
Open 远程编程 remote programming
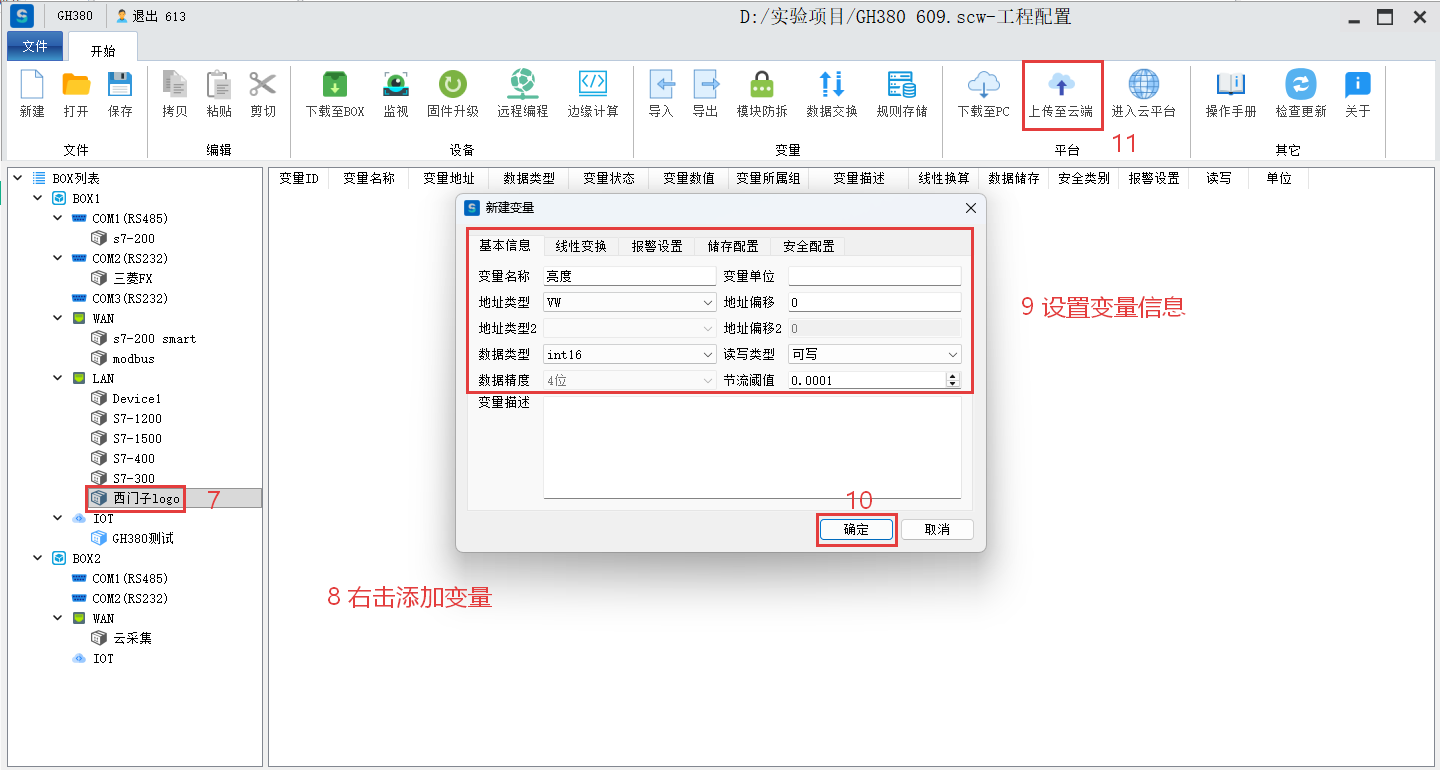(523, 84)
